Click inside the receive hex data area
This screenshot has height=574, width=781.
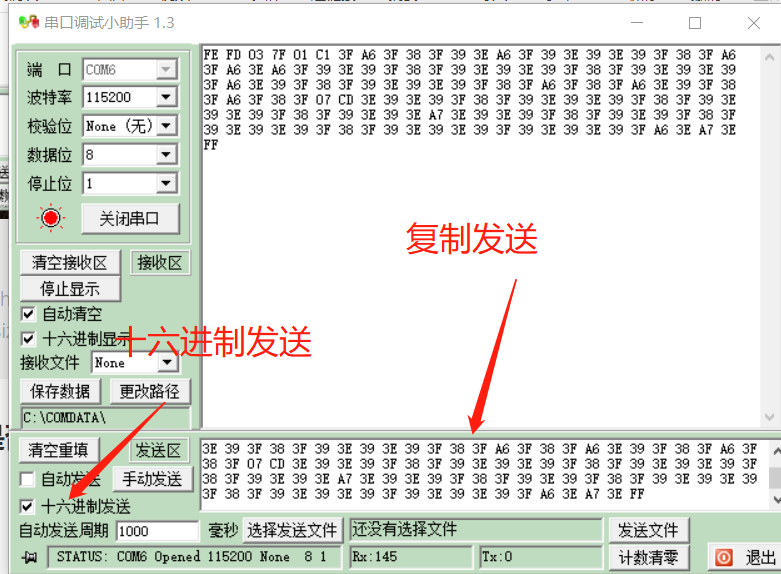pos(481,237)
